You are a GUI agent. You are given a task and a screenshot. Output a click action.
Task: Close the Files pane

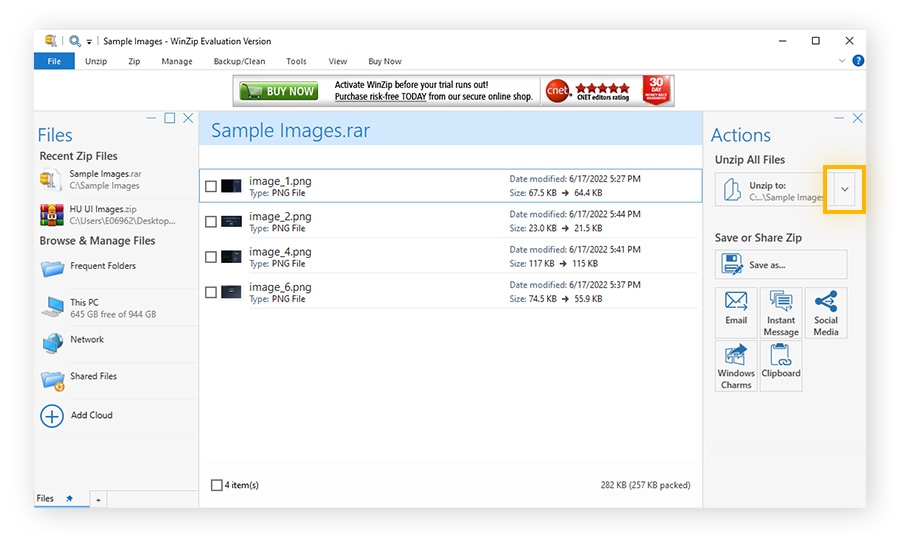(188, 118)
